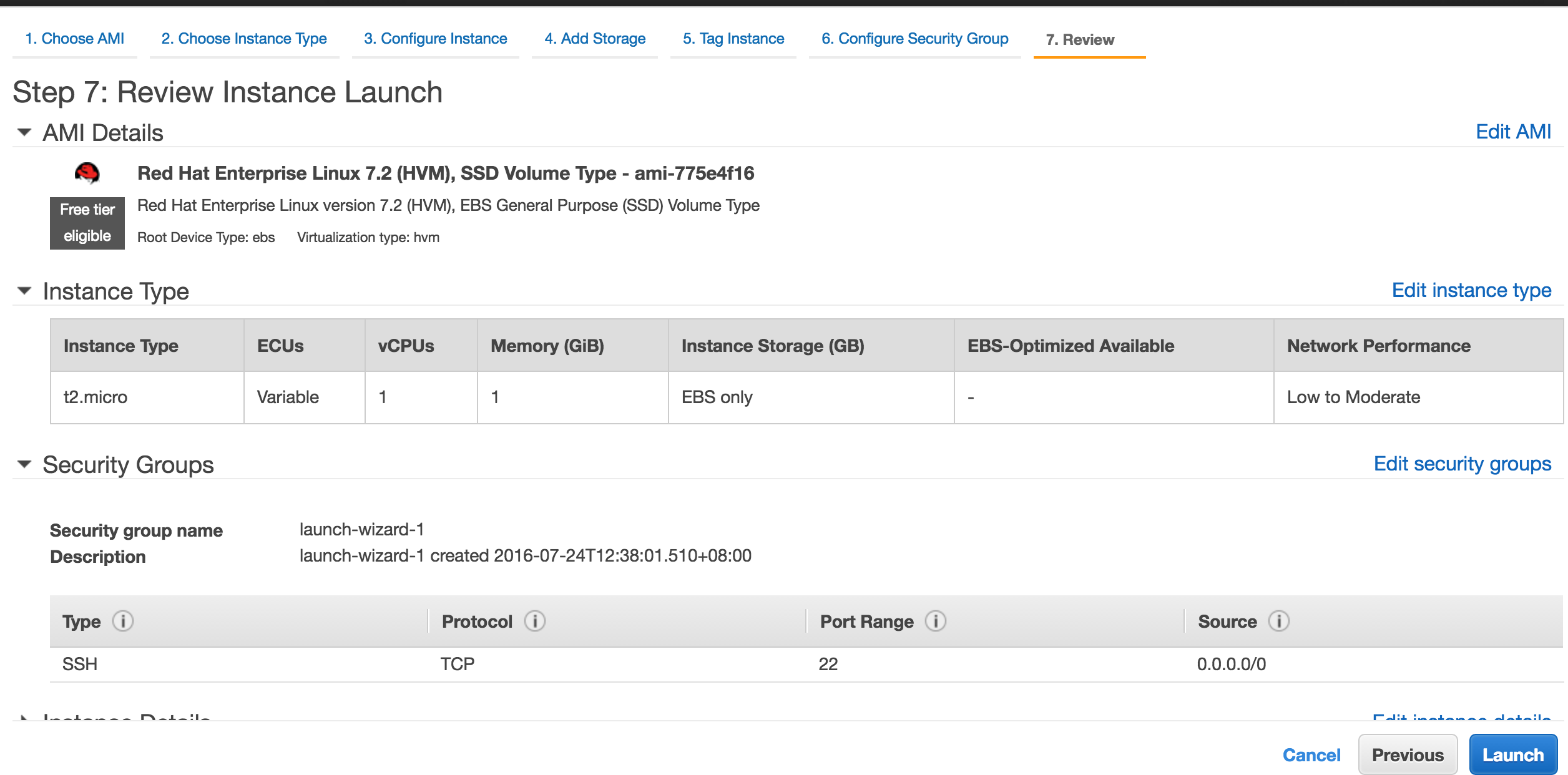Switch to the 5. Tag Instance step

[x=733, y=39]
